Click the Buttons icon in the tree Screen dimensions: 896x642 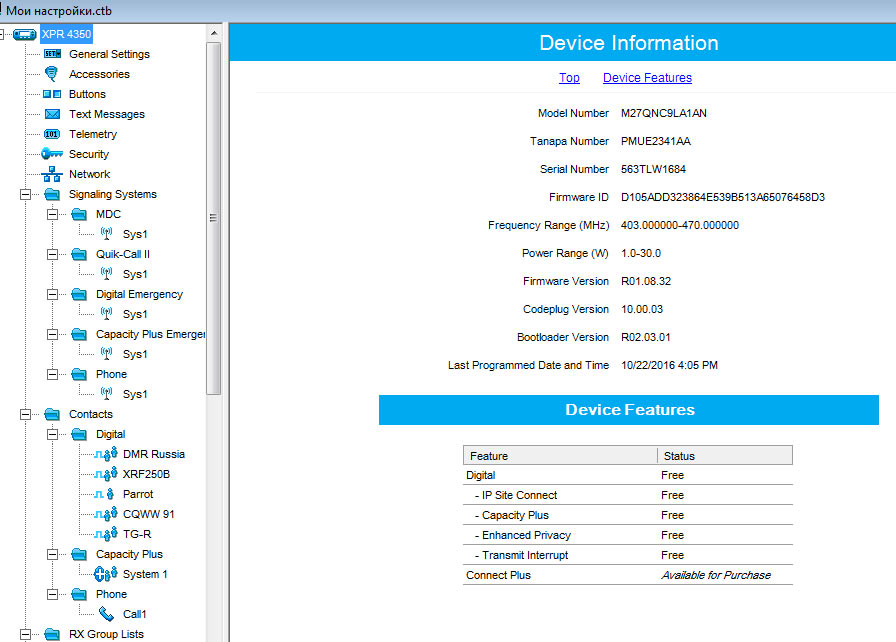pyautogui.click(x=52, y=94)
